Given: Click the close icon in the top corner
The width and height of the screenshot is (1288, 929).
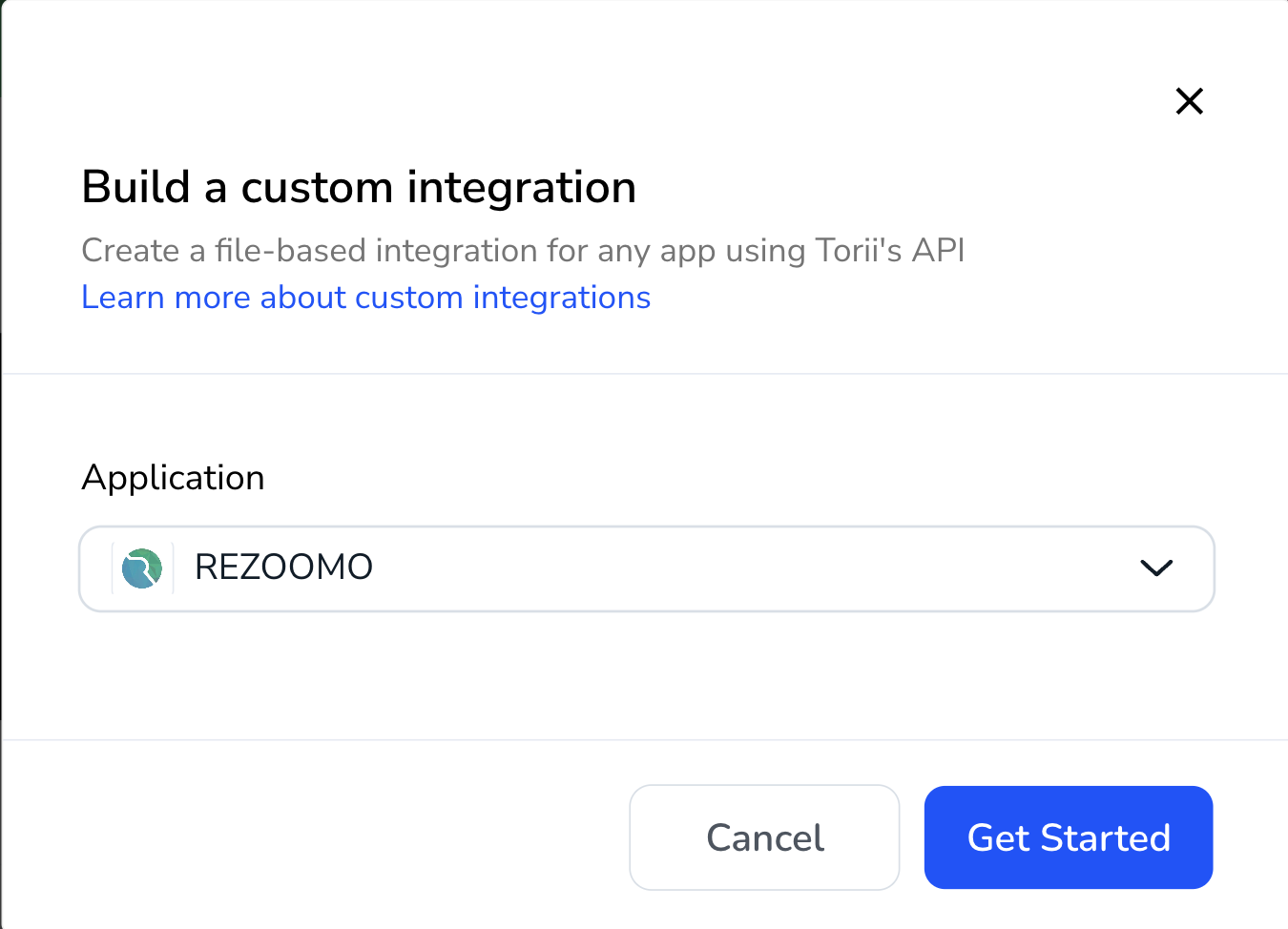Looking at the screenshot, I should tap(1189, 101).
